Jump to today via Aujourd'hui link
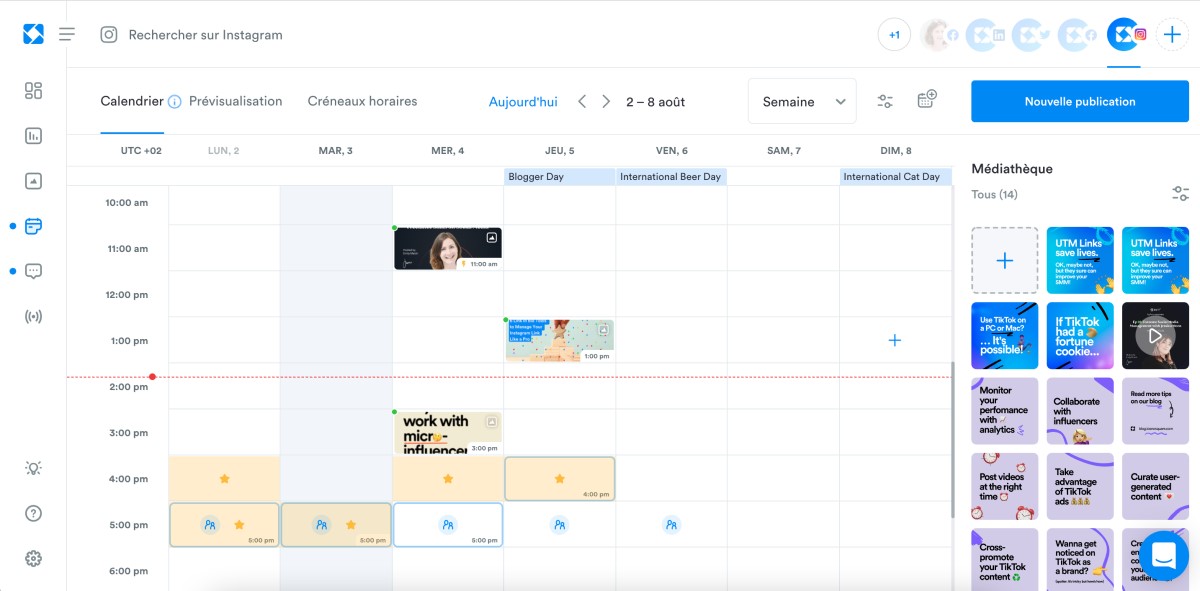 (x=522, y=101)
